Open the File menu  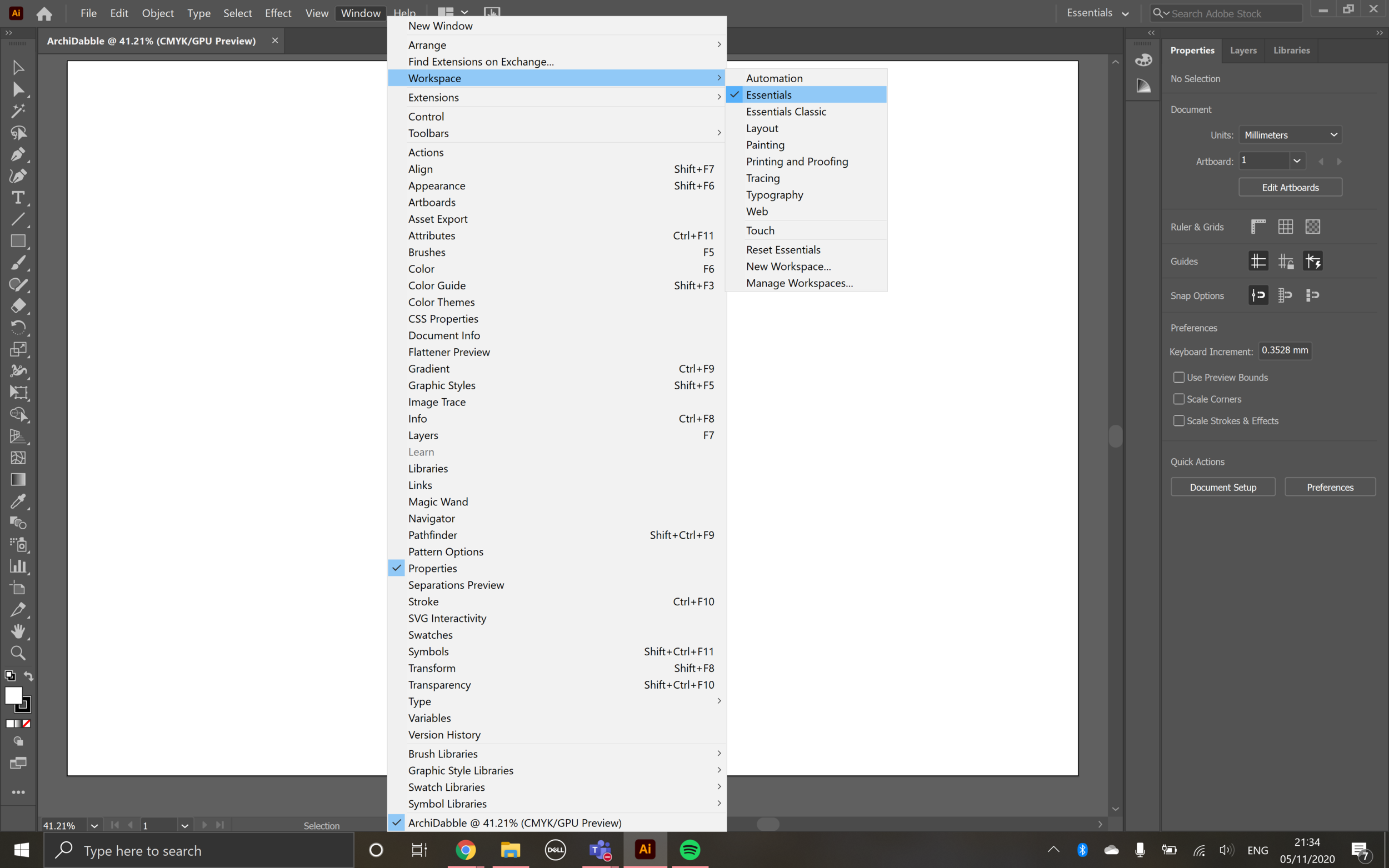(88, 13)
